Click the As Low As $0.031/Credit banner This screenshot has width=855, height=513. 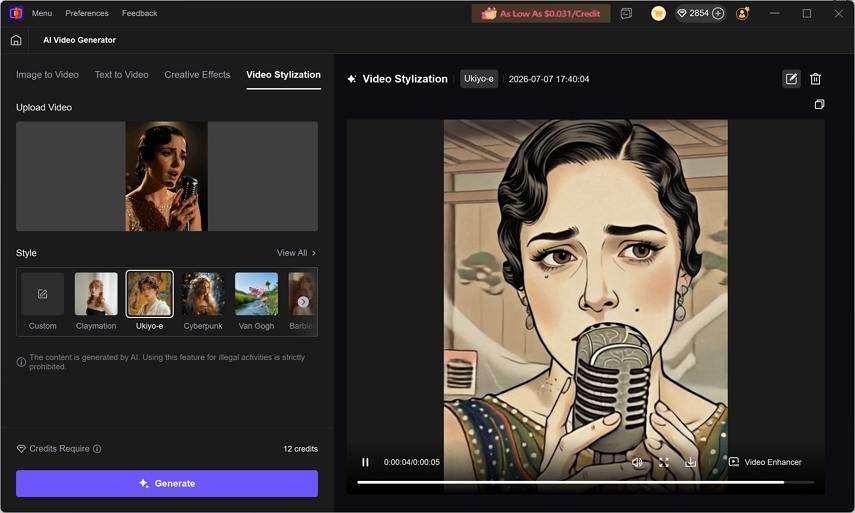(541, 14)
